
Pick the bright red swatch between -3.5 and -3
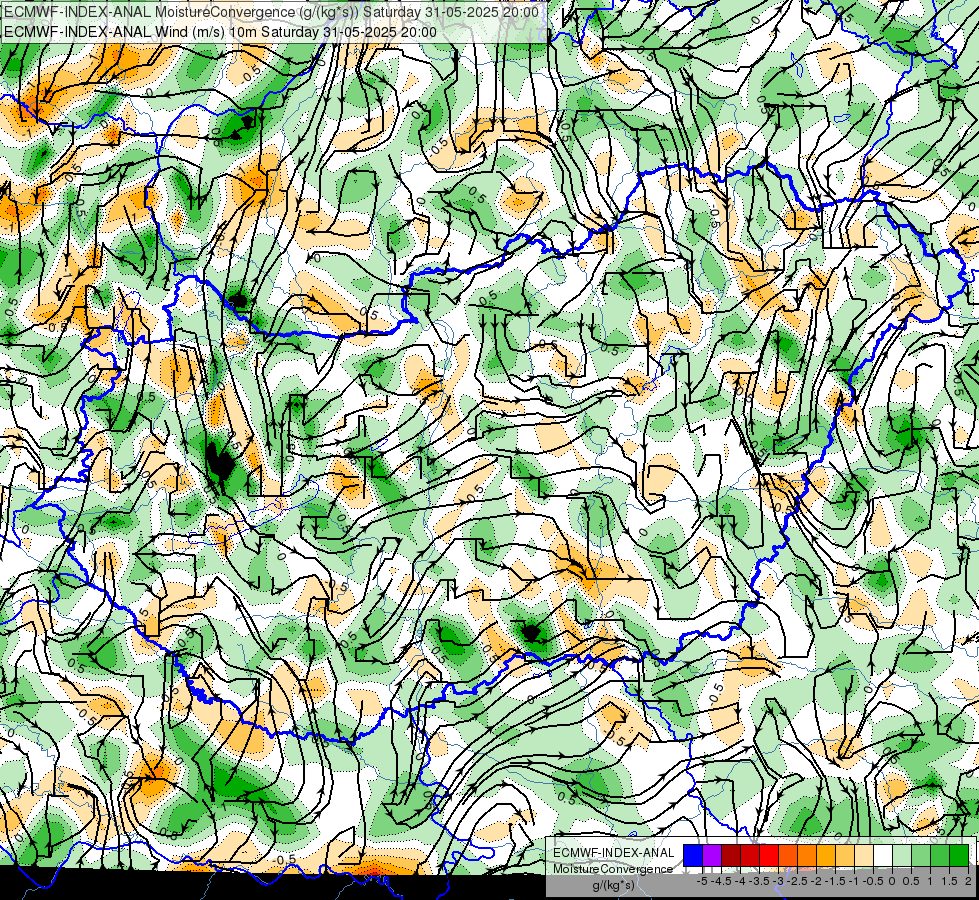point(769,856)
